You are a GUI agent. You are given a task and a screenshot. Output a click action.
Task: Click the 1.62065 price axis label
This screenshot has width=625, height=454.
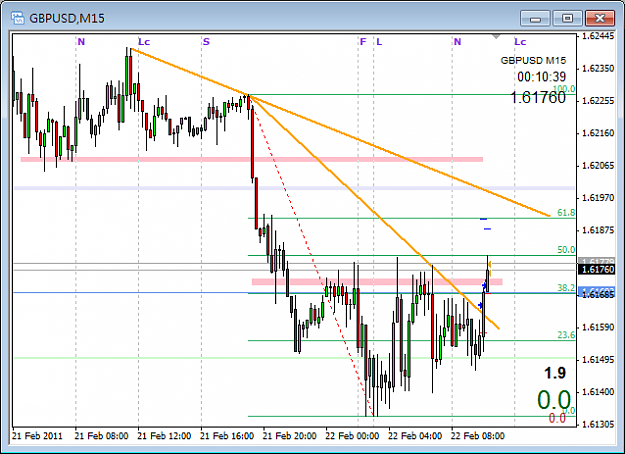598,165
